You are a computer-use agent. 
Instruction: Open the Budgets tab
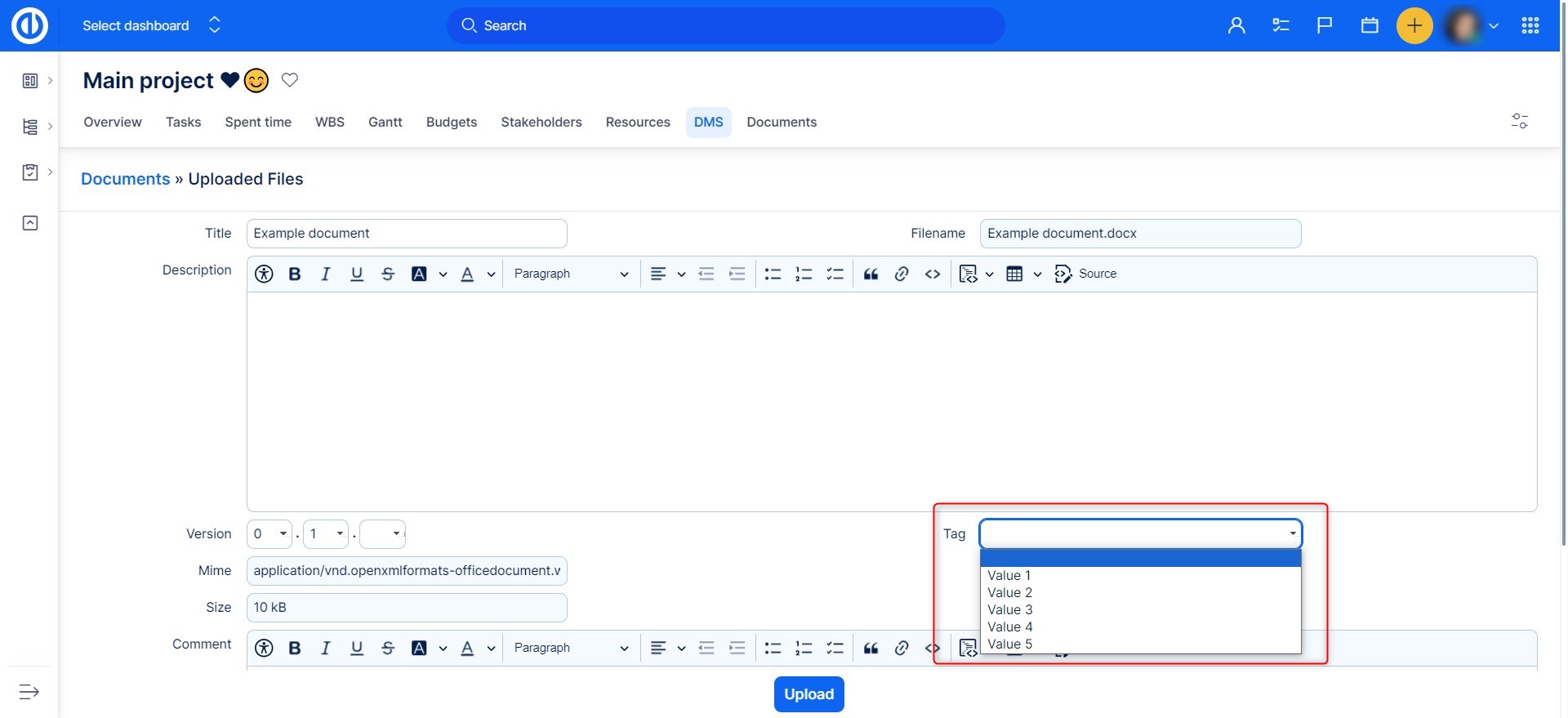pyautogui.click(x=451, y=123)
